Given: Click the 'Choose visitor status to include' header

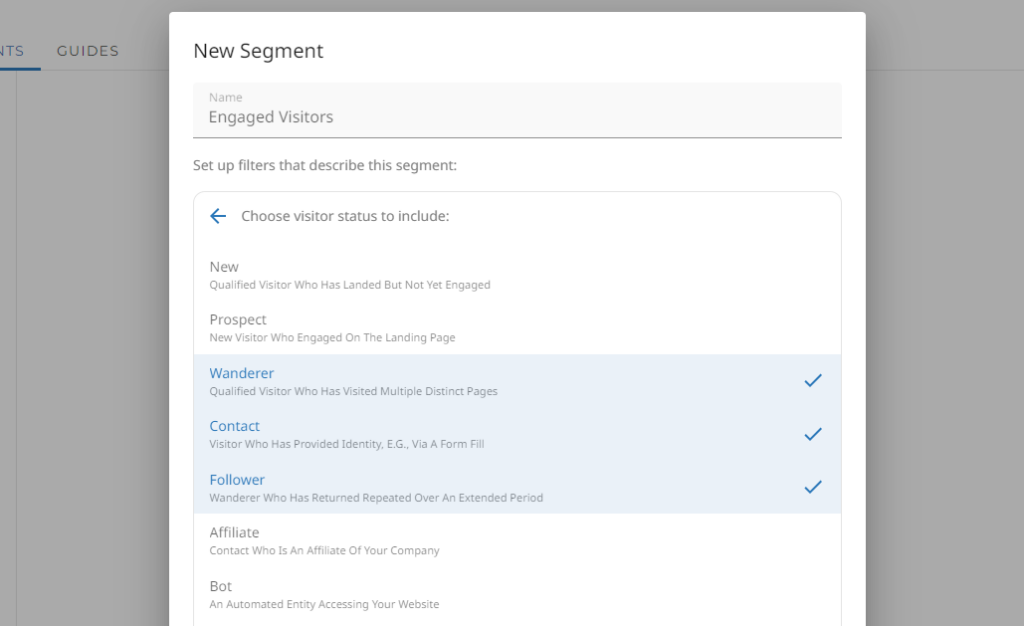Looking at the screenshot, I should 345,216.
